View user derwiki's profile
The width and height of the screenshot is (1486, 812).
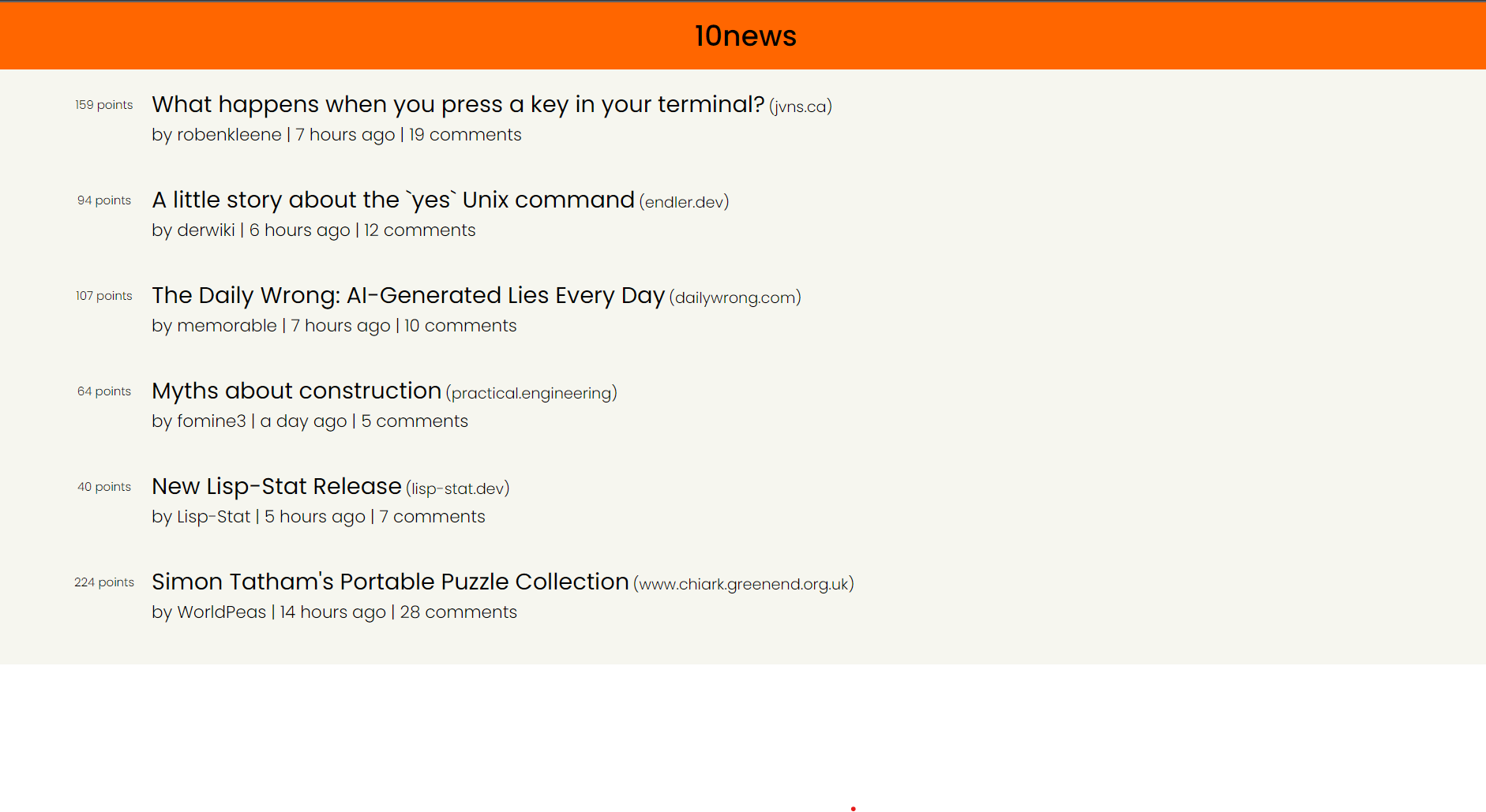click(x=206, y=230)
